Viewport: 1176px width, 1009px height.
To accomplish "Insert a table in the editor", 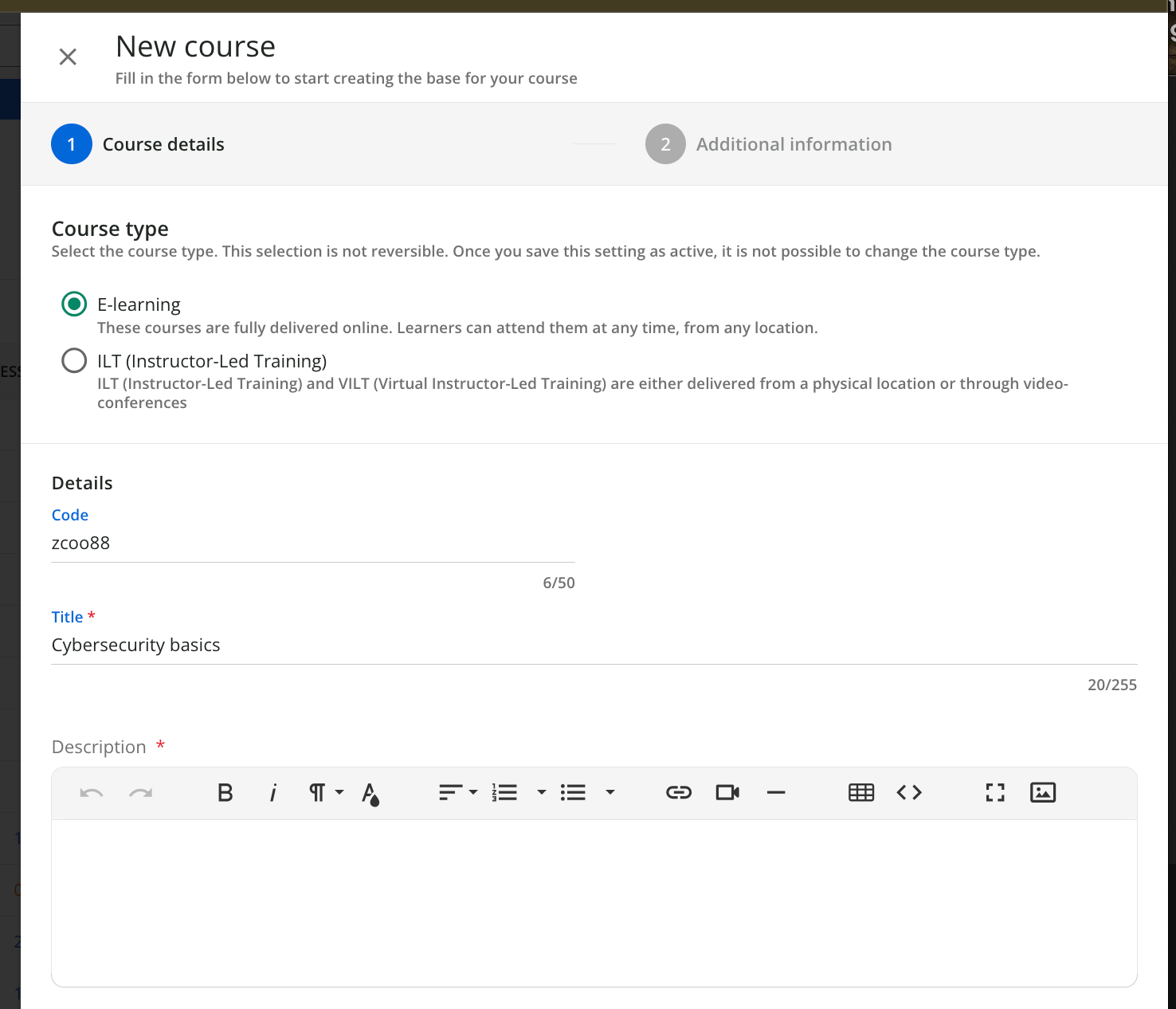I will click(x=860, y=792).
